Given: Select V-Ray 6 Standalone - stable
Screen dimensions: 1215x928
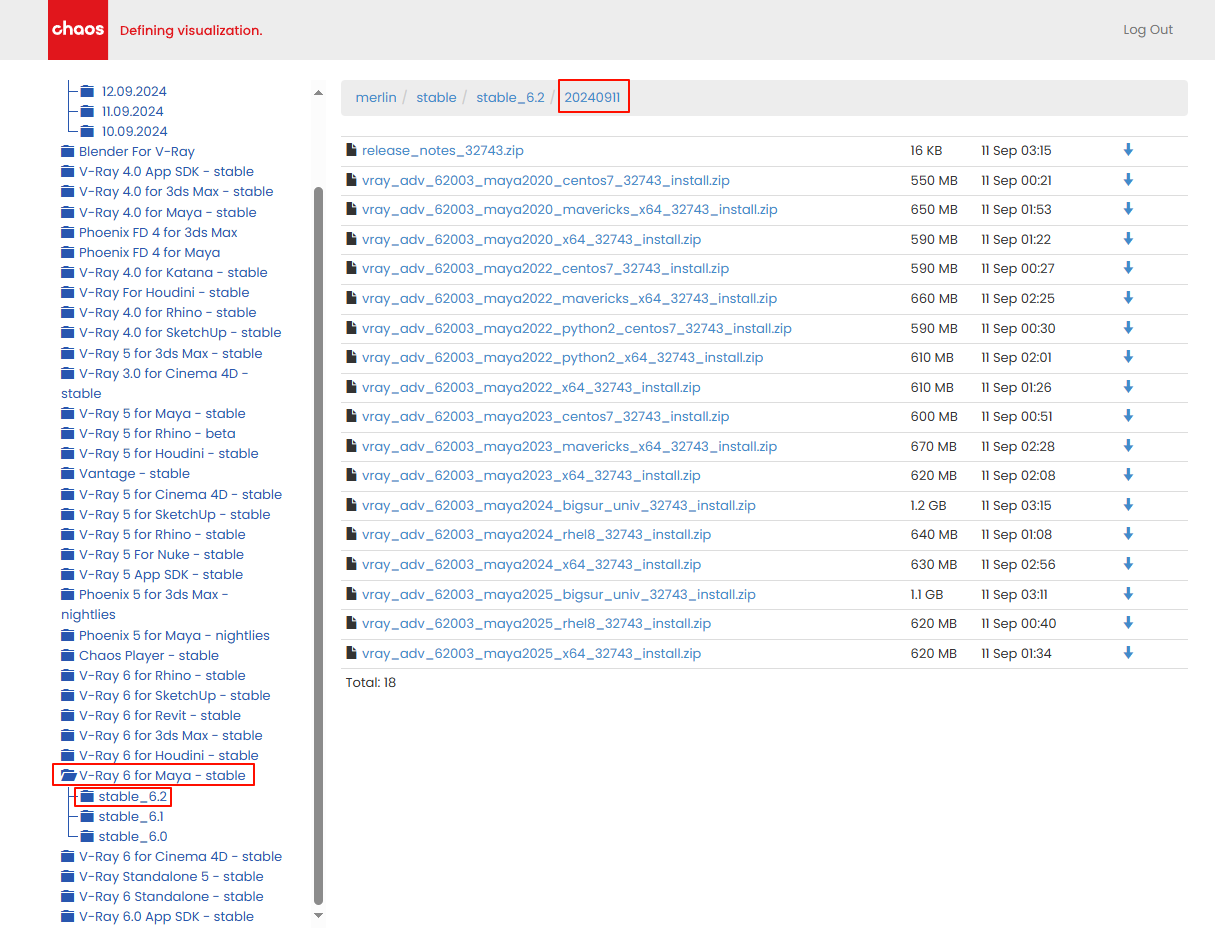Looking at the screenshot, I should click(x=171, y=897).
